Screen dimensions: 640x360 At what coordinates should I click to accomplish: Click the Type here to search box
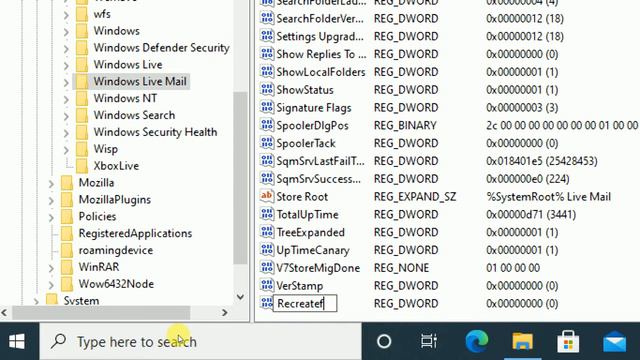[x=200, y=342]
